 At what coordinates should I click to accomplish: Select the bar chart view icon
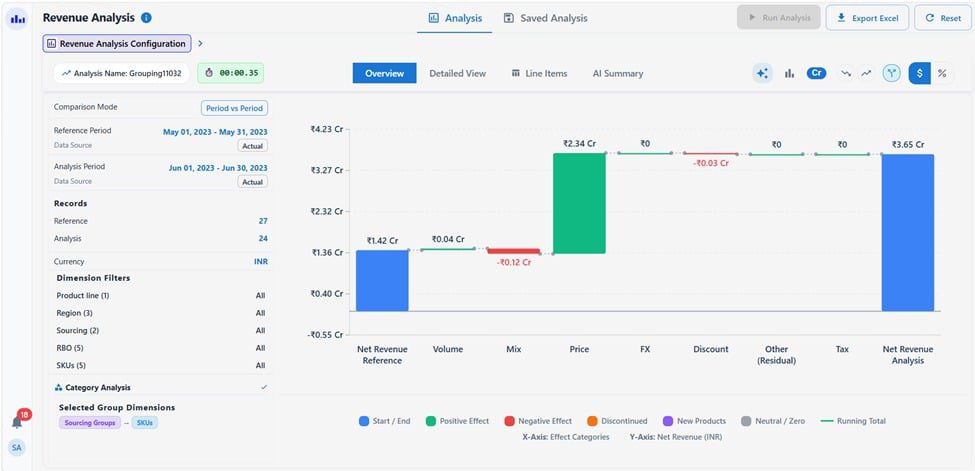tap(789, 73)
